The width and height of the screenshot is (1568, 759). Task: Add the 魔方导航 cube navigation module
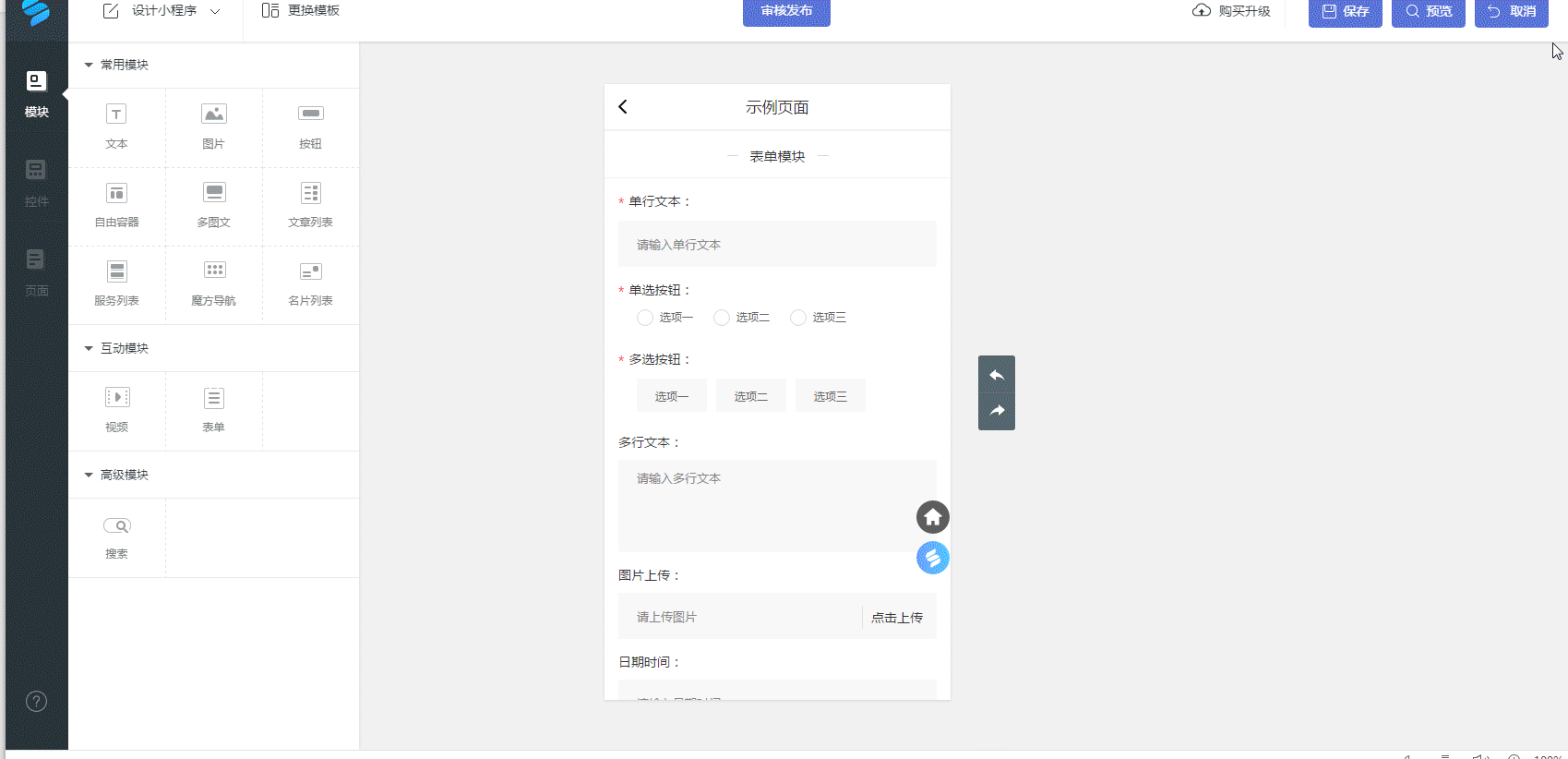click(213, 283)
